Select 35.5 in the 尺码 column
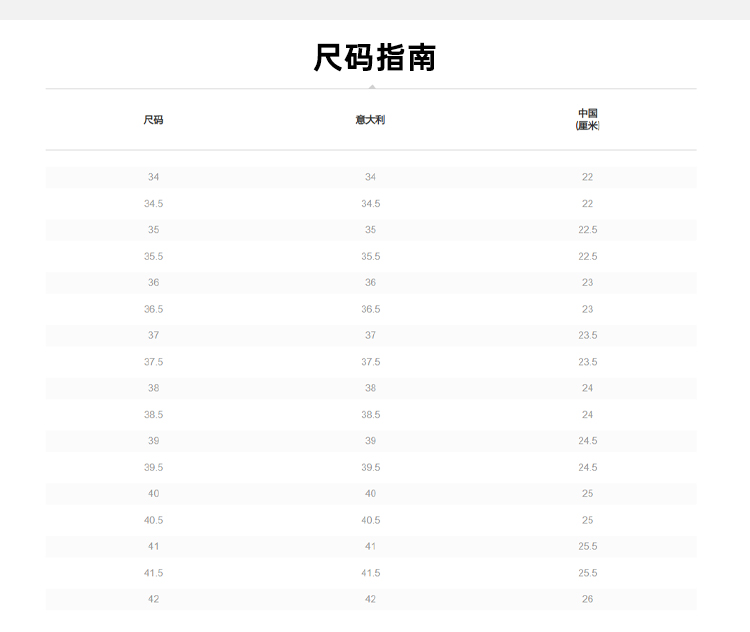Viewport: 750px width, 632px height. pos(153,257)
